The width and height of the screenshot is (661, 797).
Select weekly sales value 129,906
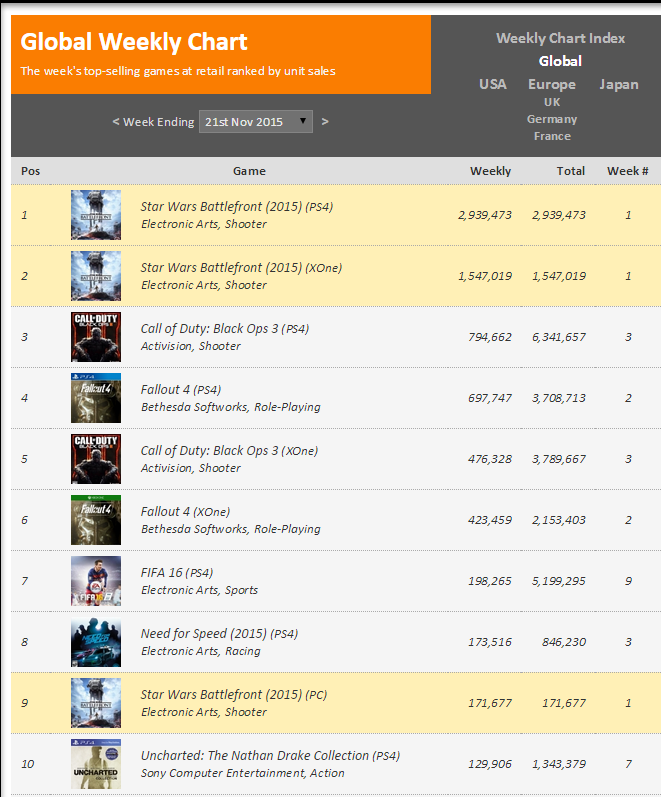pyautogui.click(x=490, y=764)
